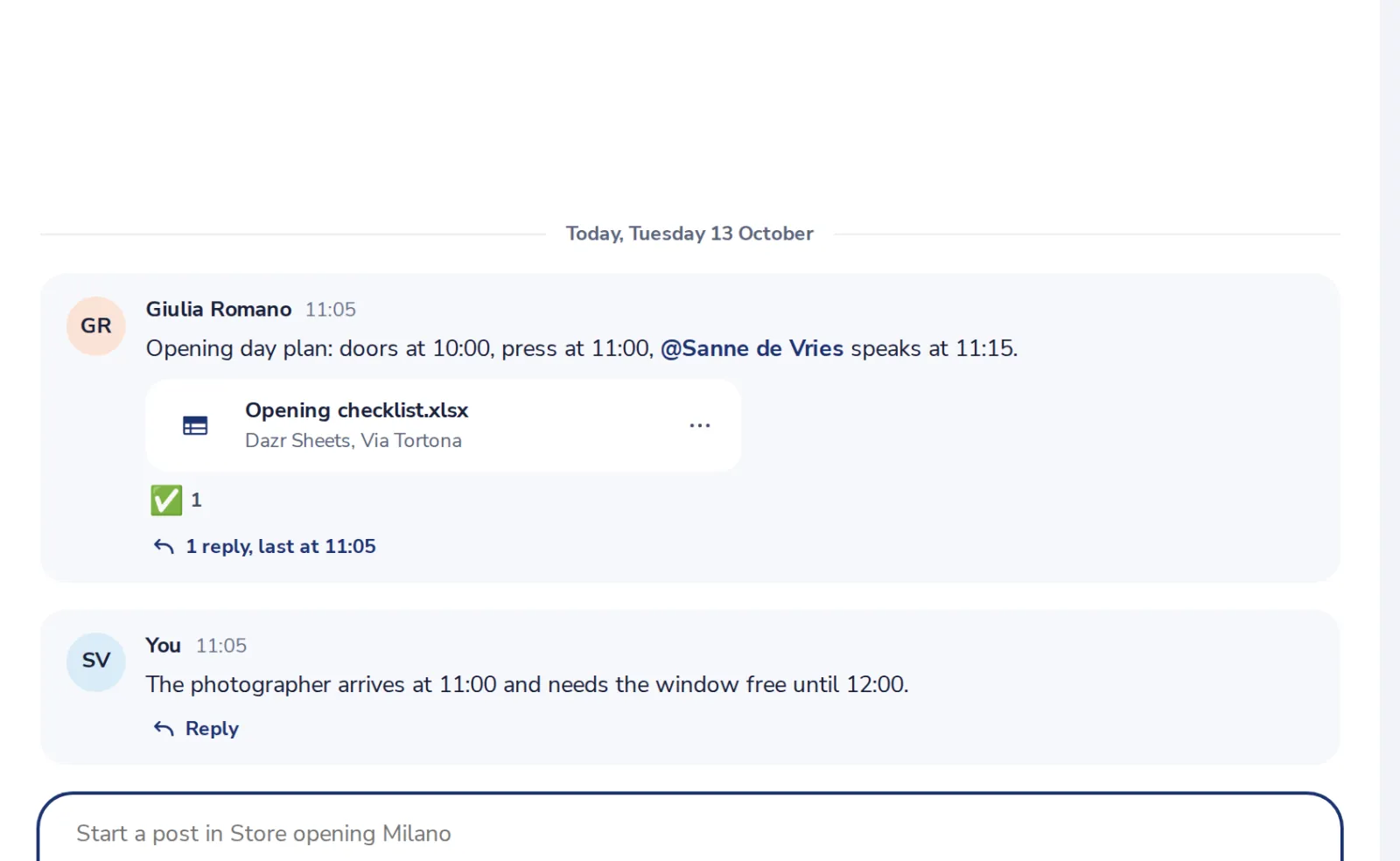Click the Giulia Romano sender name
1400x861 pixels.
219,309
